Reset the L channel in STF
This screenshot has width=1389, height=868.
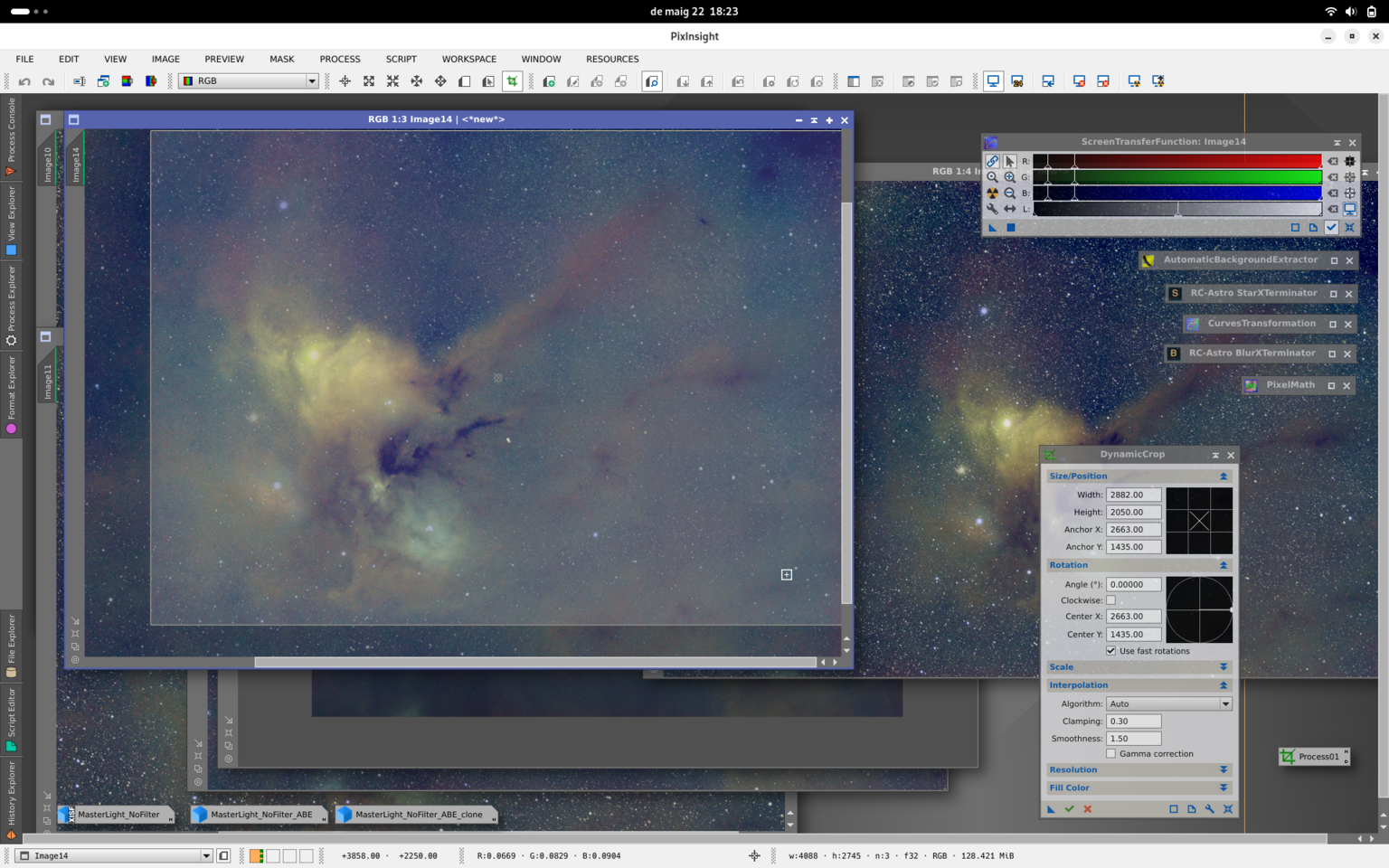1332,209
